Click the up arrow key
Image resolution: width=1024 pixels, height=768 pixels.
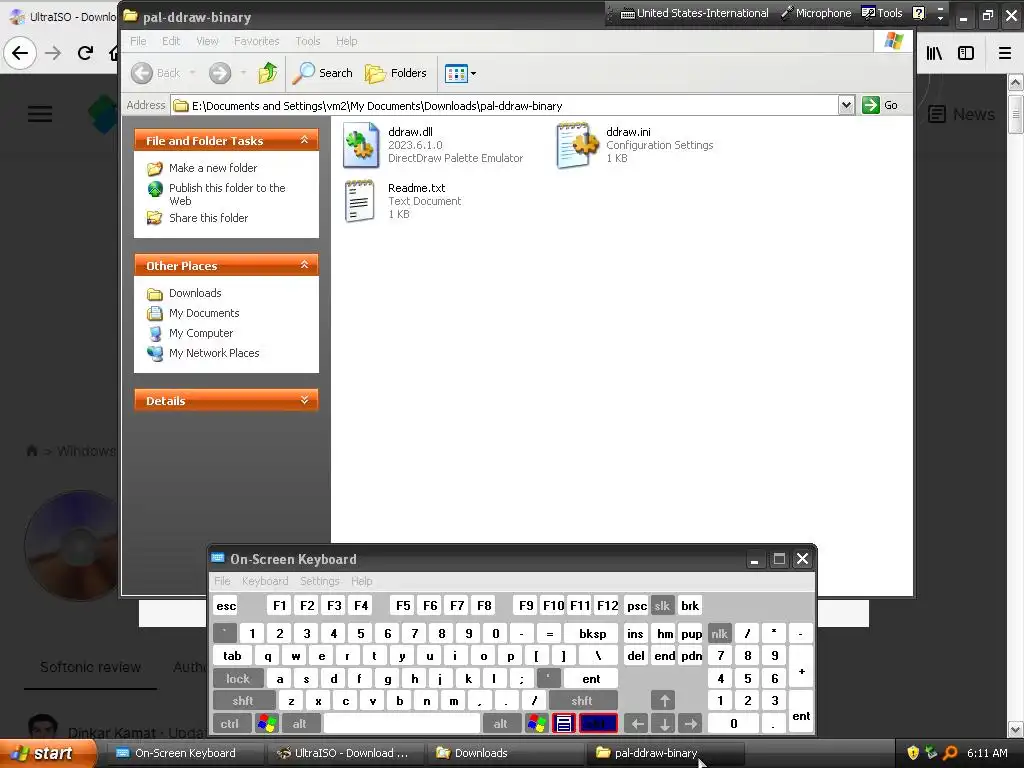click(664, 701)
